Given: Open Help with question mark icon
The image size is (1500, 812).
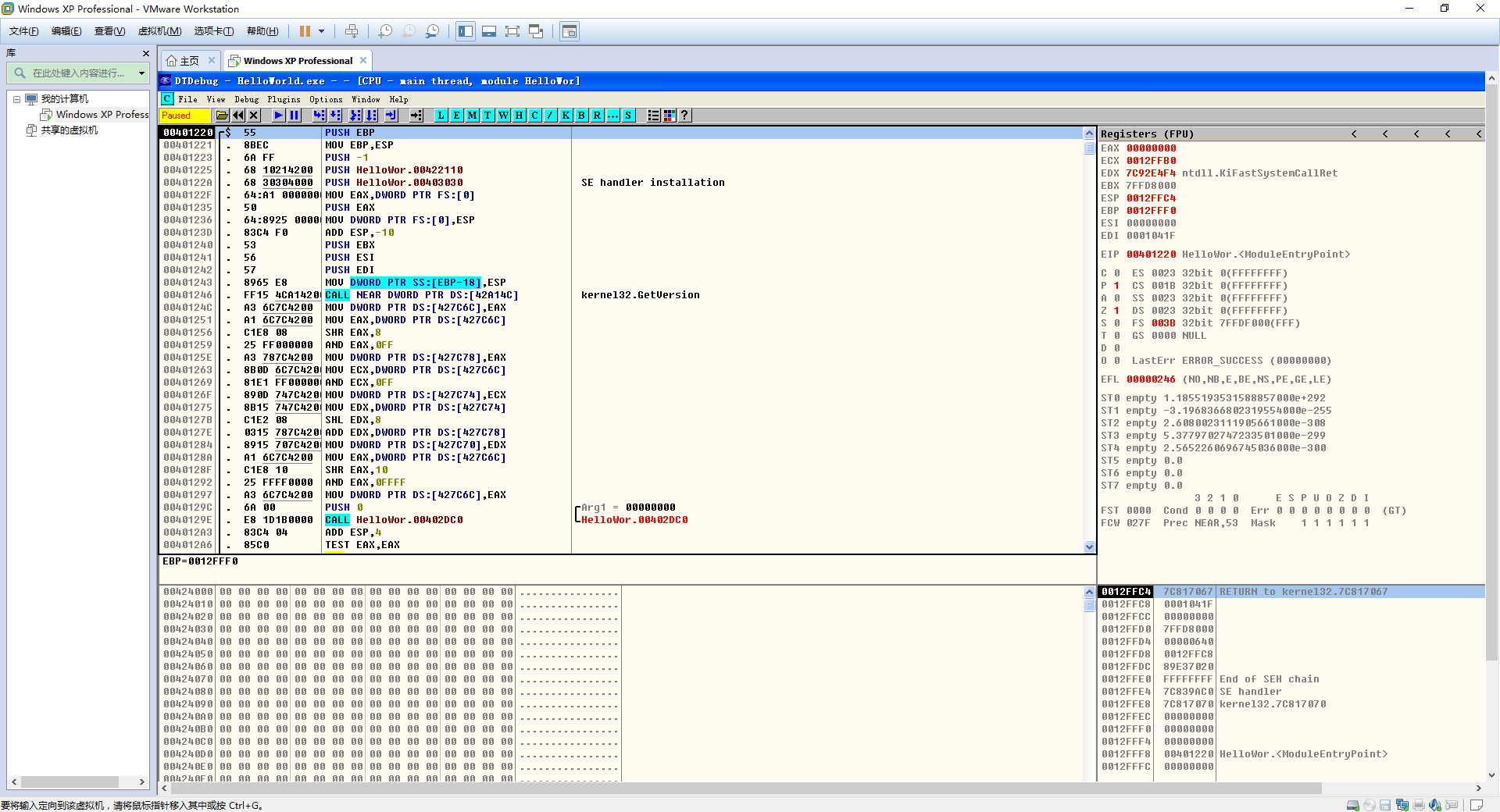Looking at the screenshot, I should tap(685, 116).
